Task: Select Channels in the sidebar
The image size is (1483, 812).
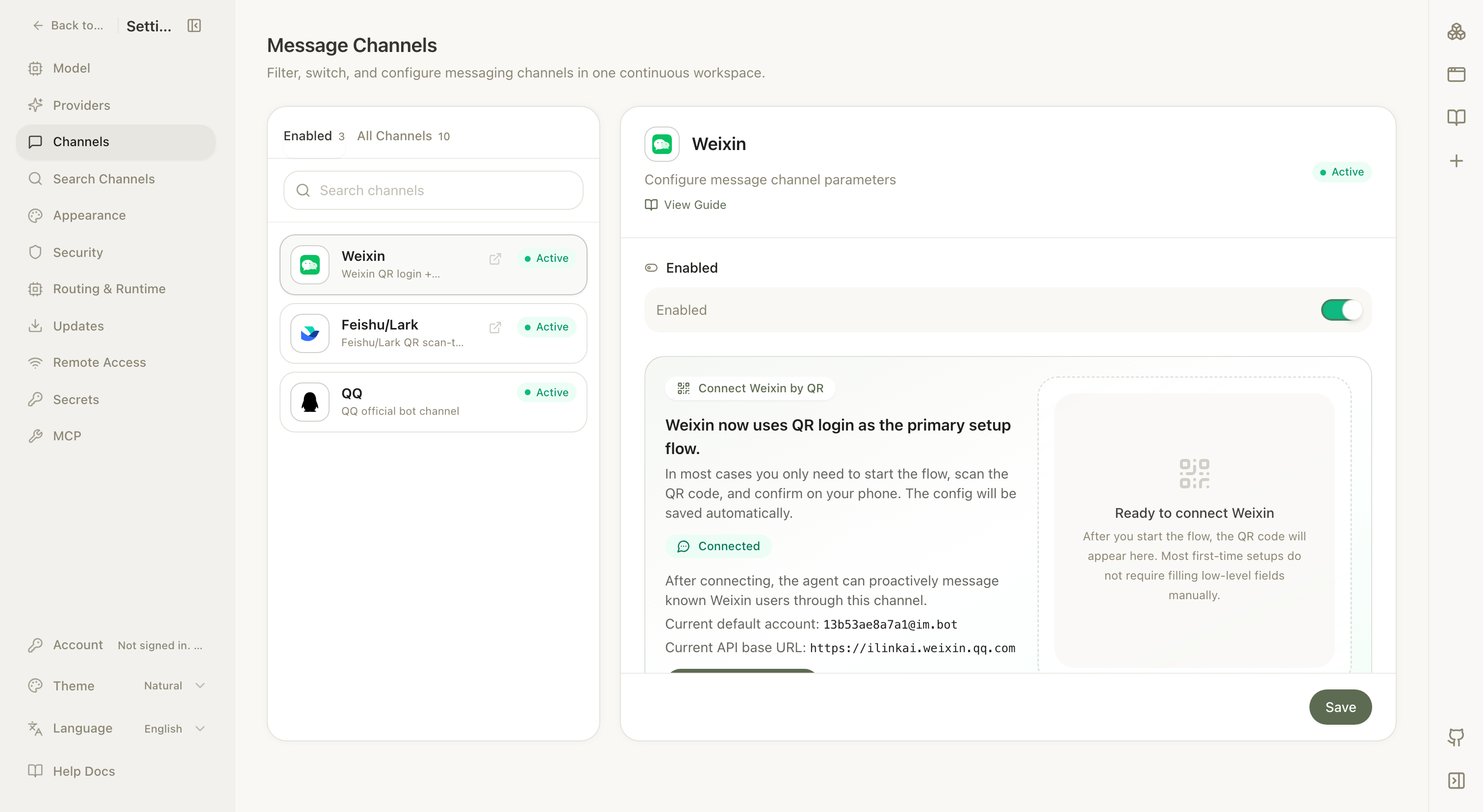Action: pyautogui.click(x=115, y=142)
